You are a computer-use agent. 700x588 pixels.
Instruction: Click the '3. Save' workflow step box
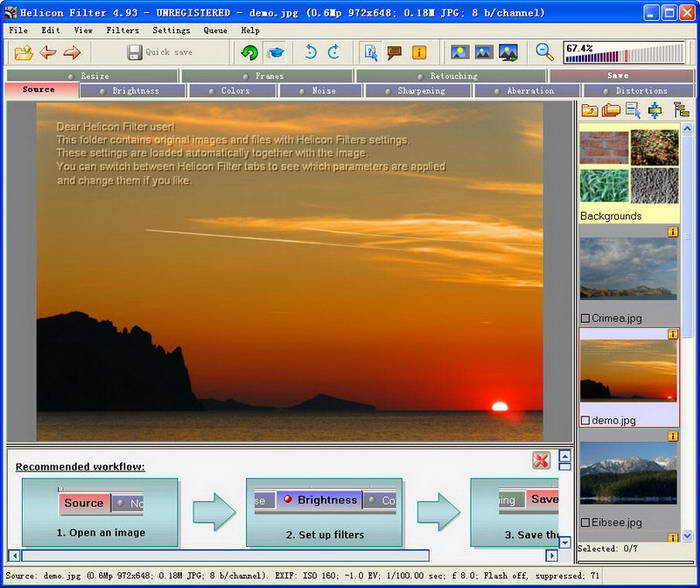click(515, 513)
